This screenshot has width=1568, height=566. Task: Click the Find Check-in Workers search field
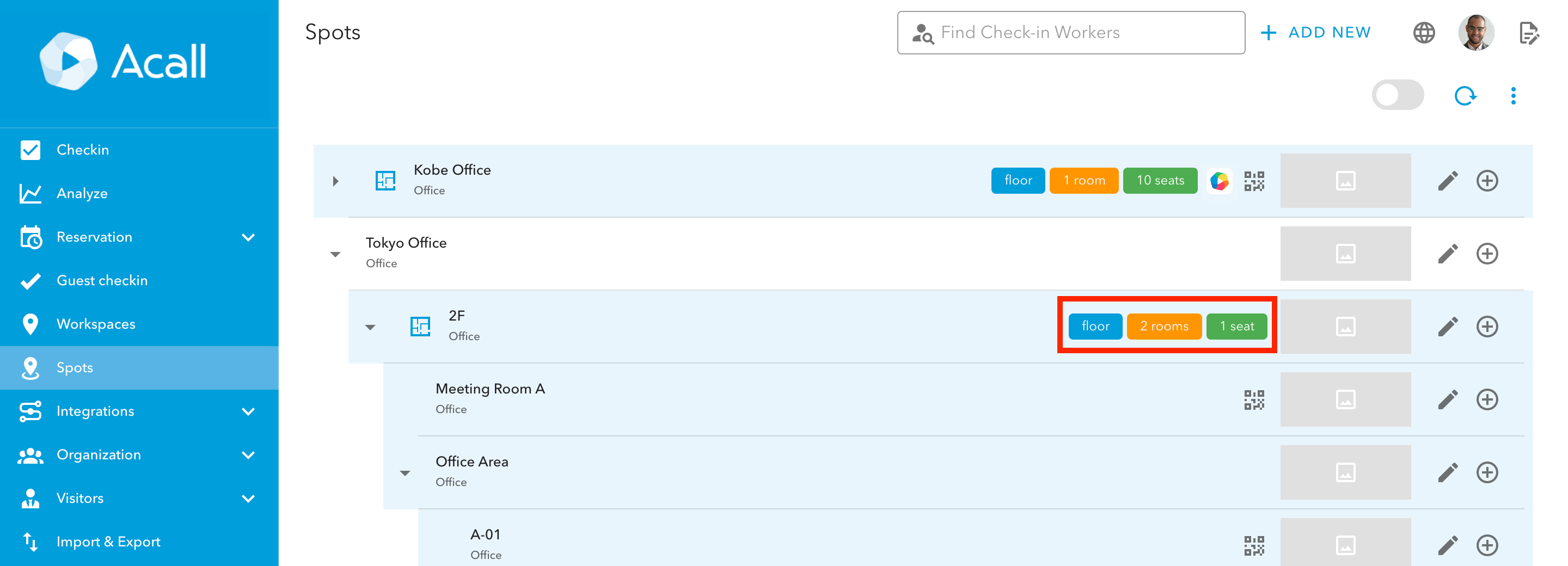[x=1071, y=32]
